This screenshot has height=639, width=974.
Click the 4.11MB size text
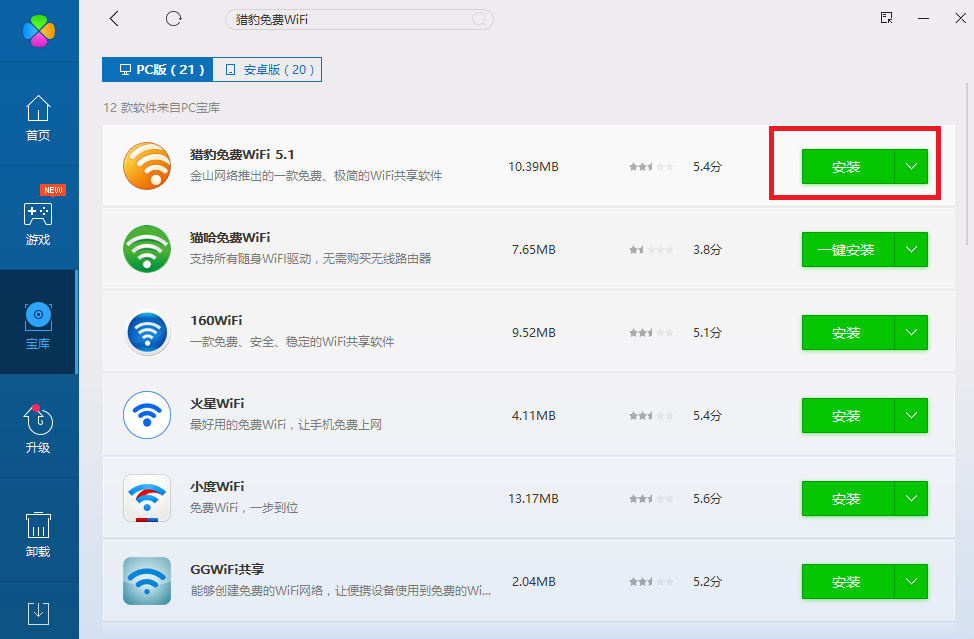pyautogui.click(x=534, y=415)
